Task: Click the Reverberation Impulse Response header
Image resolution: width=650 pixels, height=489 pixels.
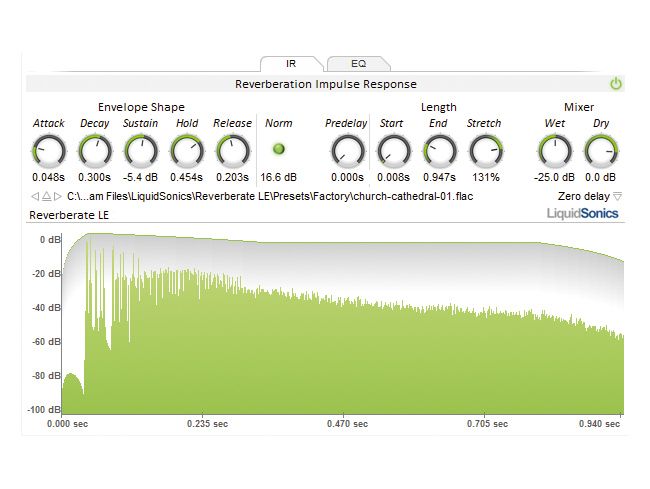Action: click(326, 84)
